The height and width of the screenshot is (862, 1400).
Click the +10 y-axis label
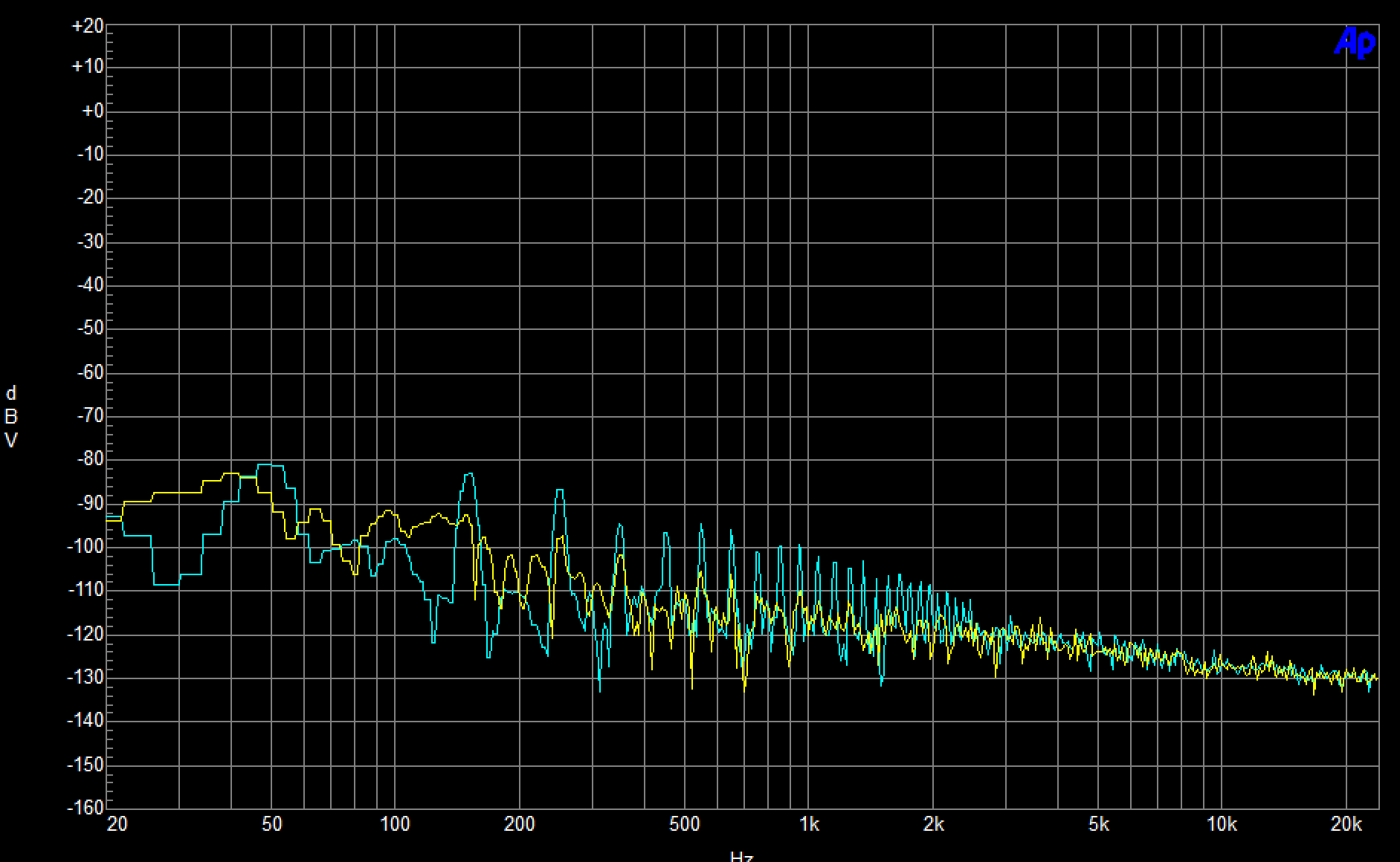coord(87,67)
